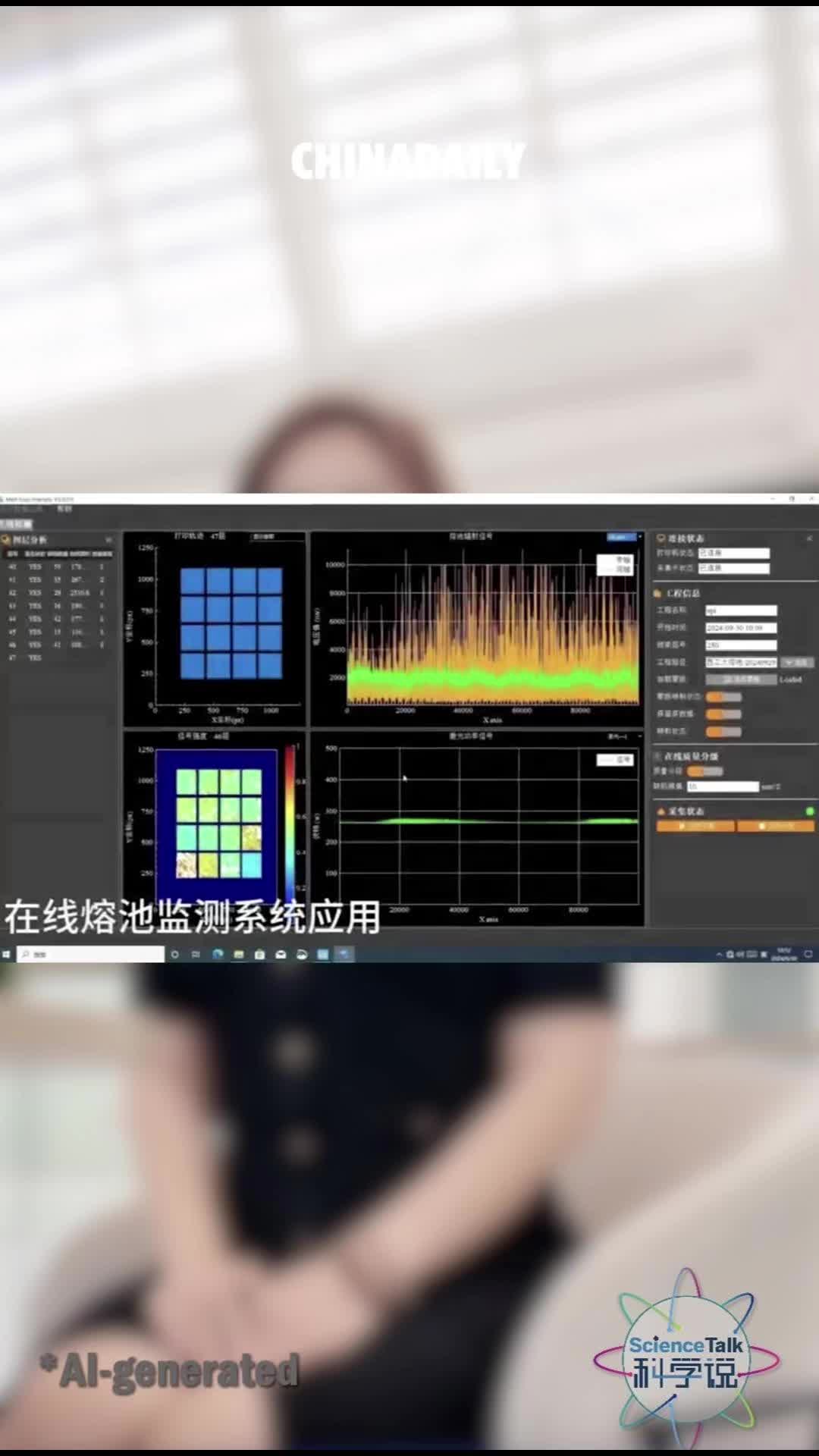The width and height of the screenshot is (819, 1456).
Task: Click the project info folder icon
Action: [x=657, y=593]
